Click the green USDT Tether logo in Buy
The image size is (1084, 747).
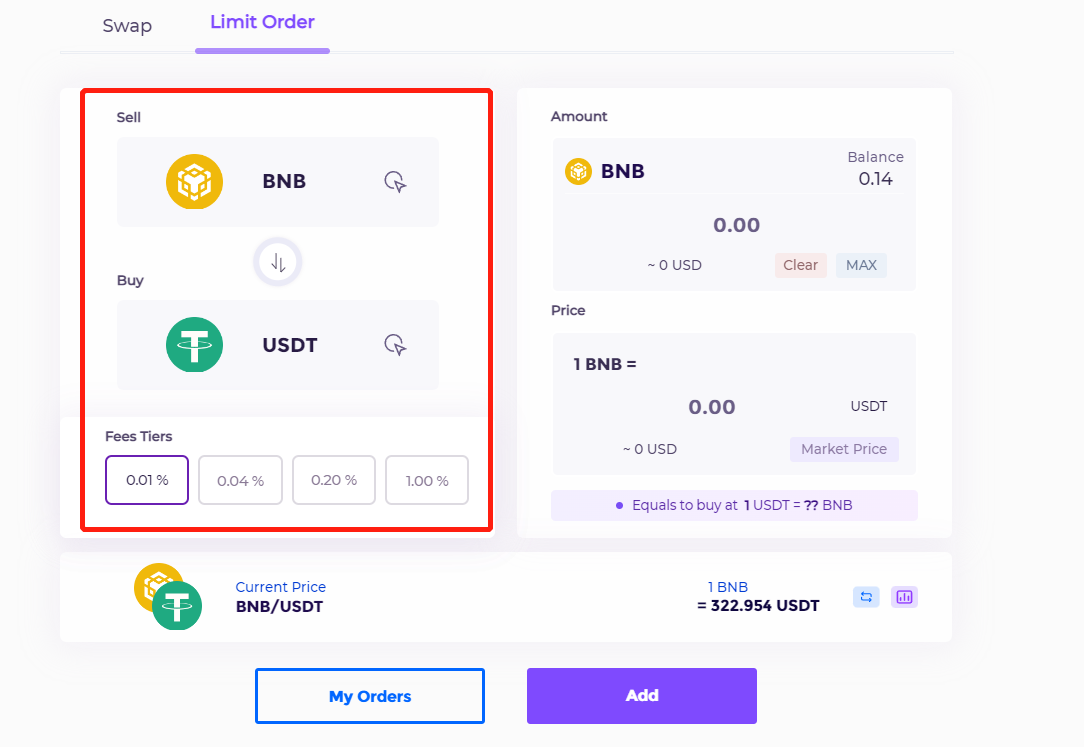click(194, 345)
